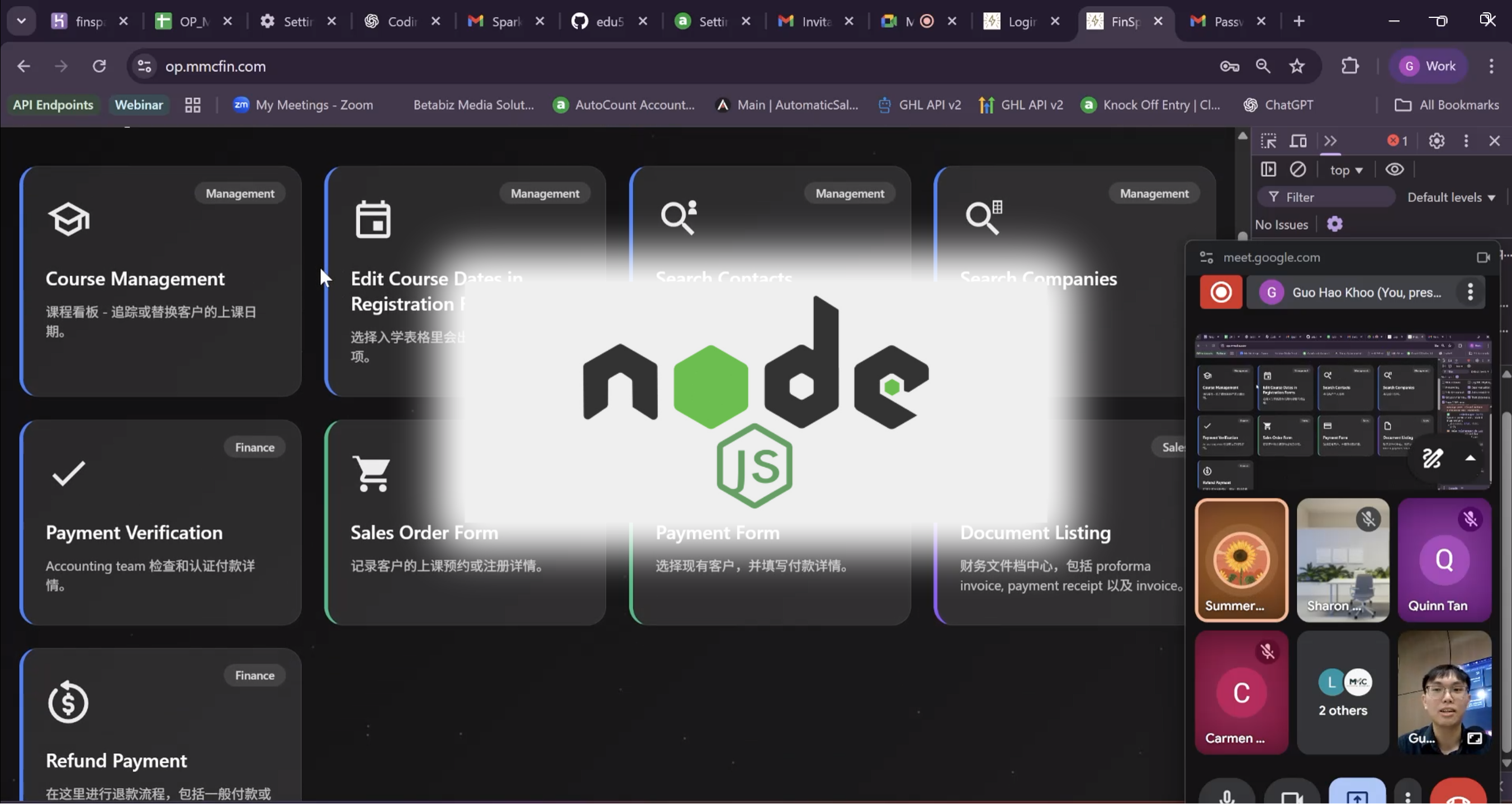Click the Search Companies magnifier icon

(984, 217)
